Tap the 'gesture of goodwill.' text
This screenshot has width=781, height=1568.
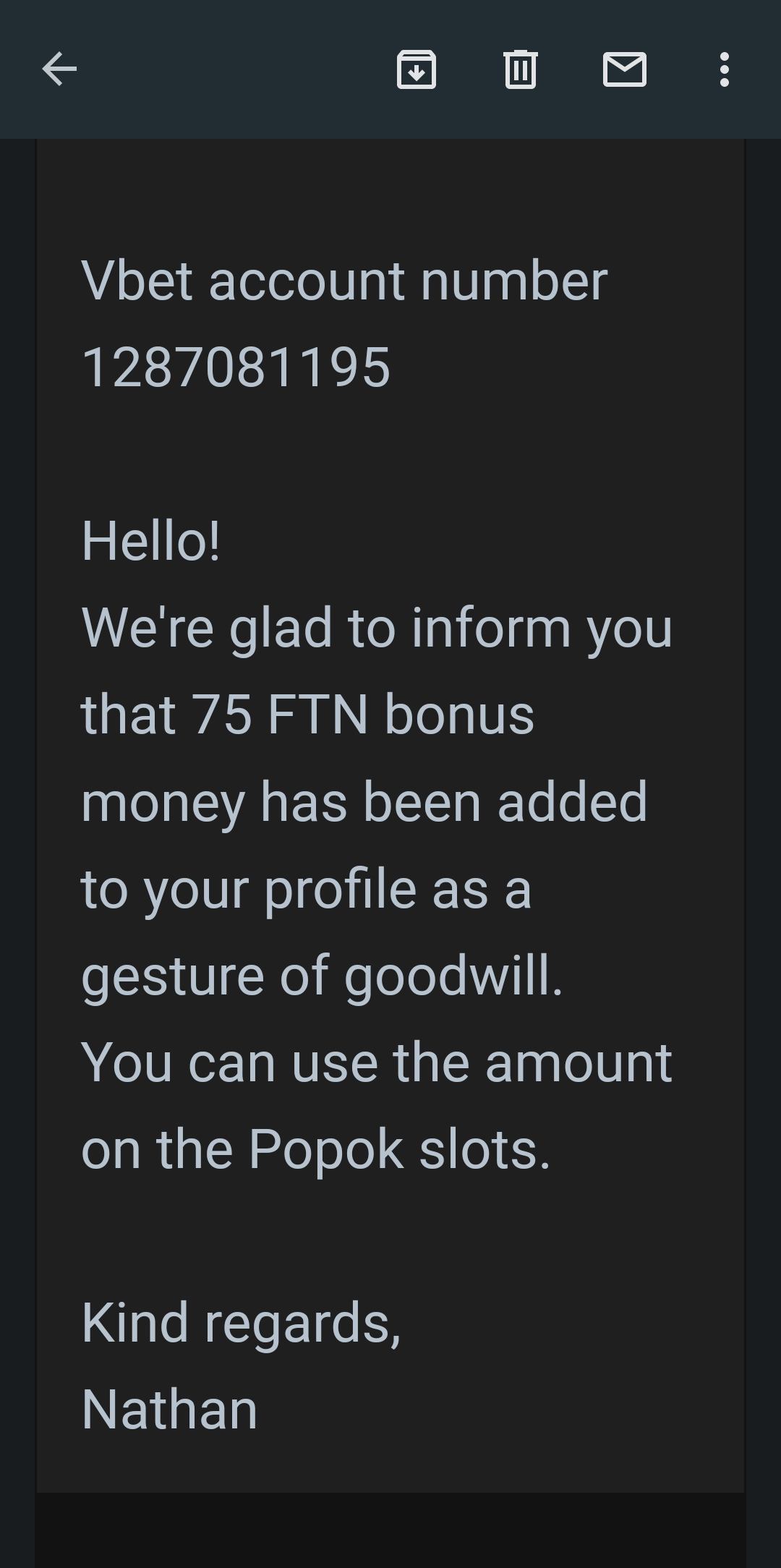click(x=322, y=975)
